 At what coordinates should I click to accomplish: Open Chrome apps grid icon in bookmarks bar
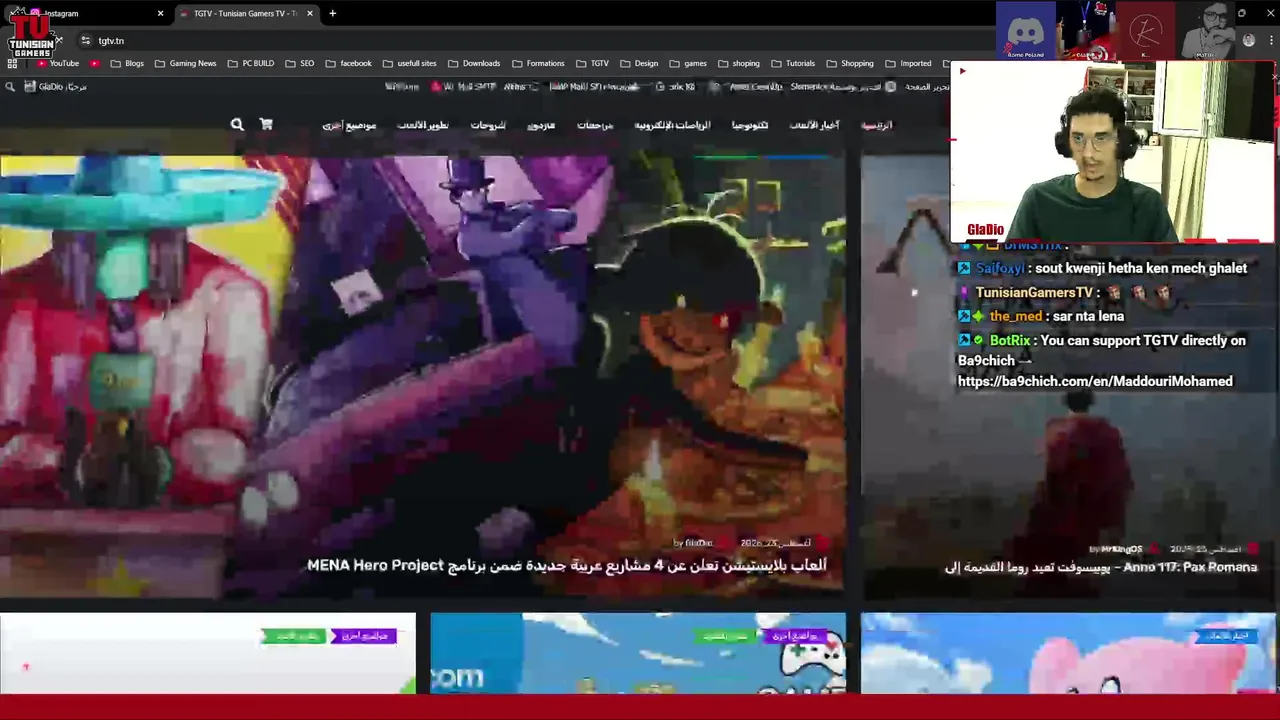tap(12, 63)
